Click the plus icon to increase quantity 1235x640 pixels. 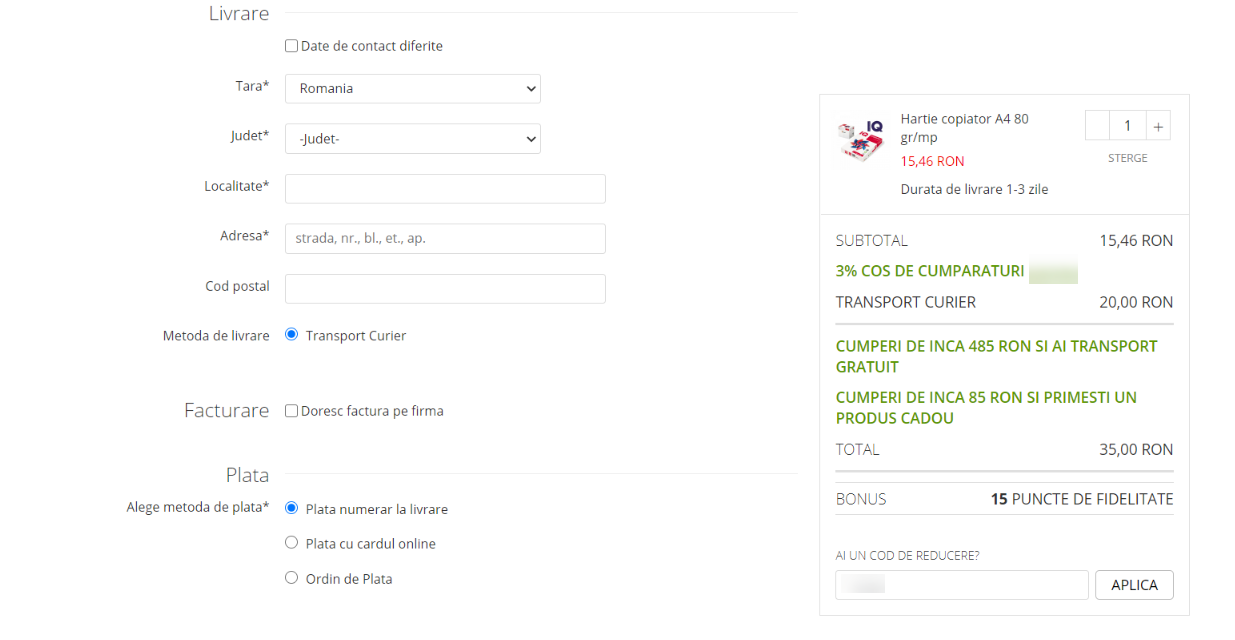1158,126
